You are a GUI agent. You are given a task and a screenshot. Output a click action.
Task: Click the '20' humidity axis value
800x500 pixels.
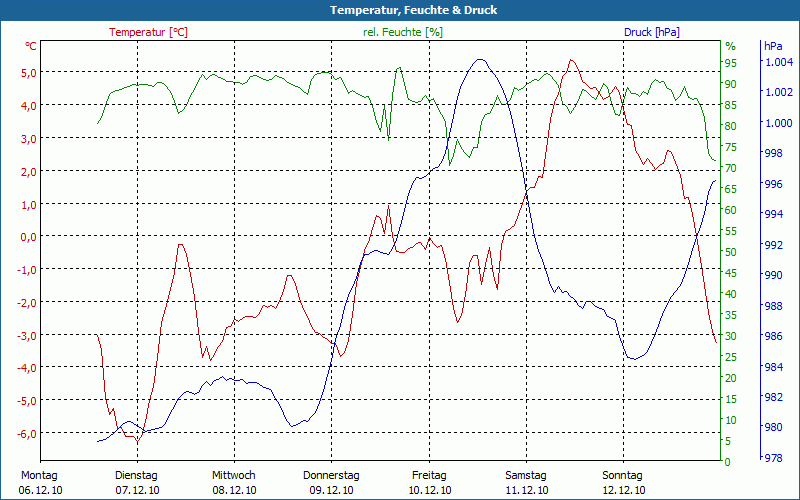[731, 378]
